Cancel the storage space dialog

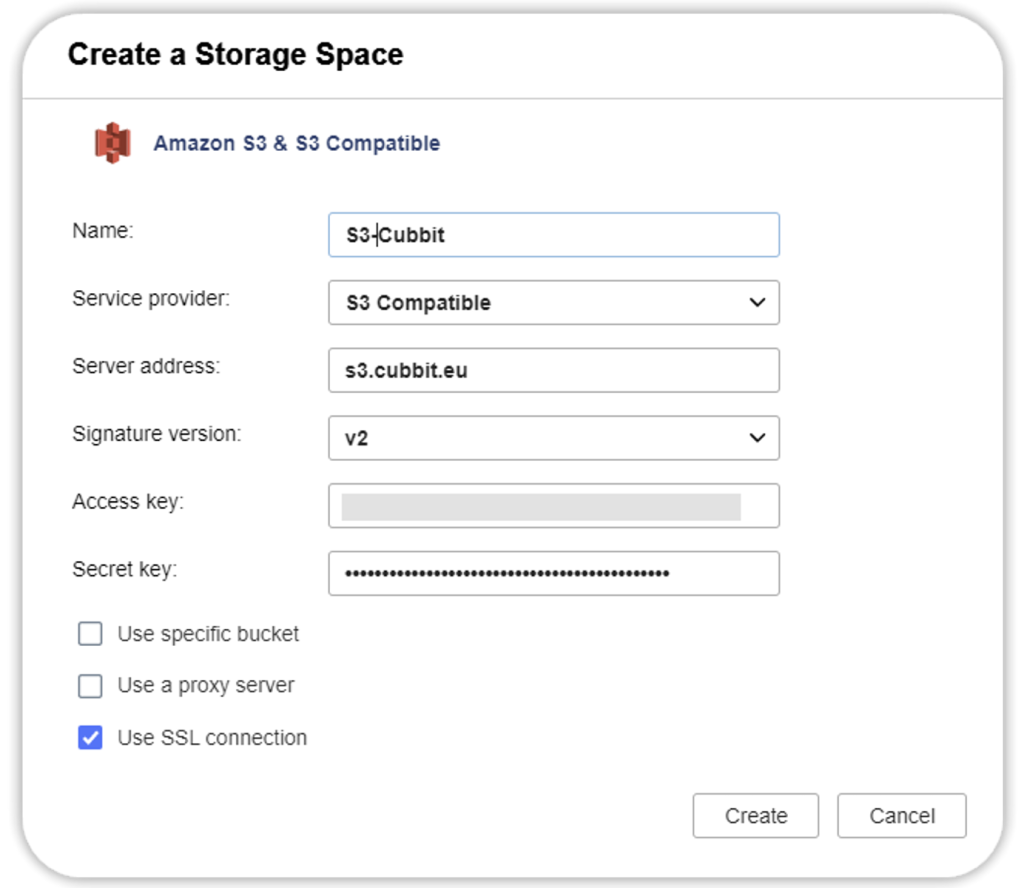pyautogui.click(x=902, y=816)
